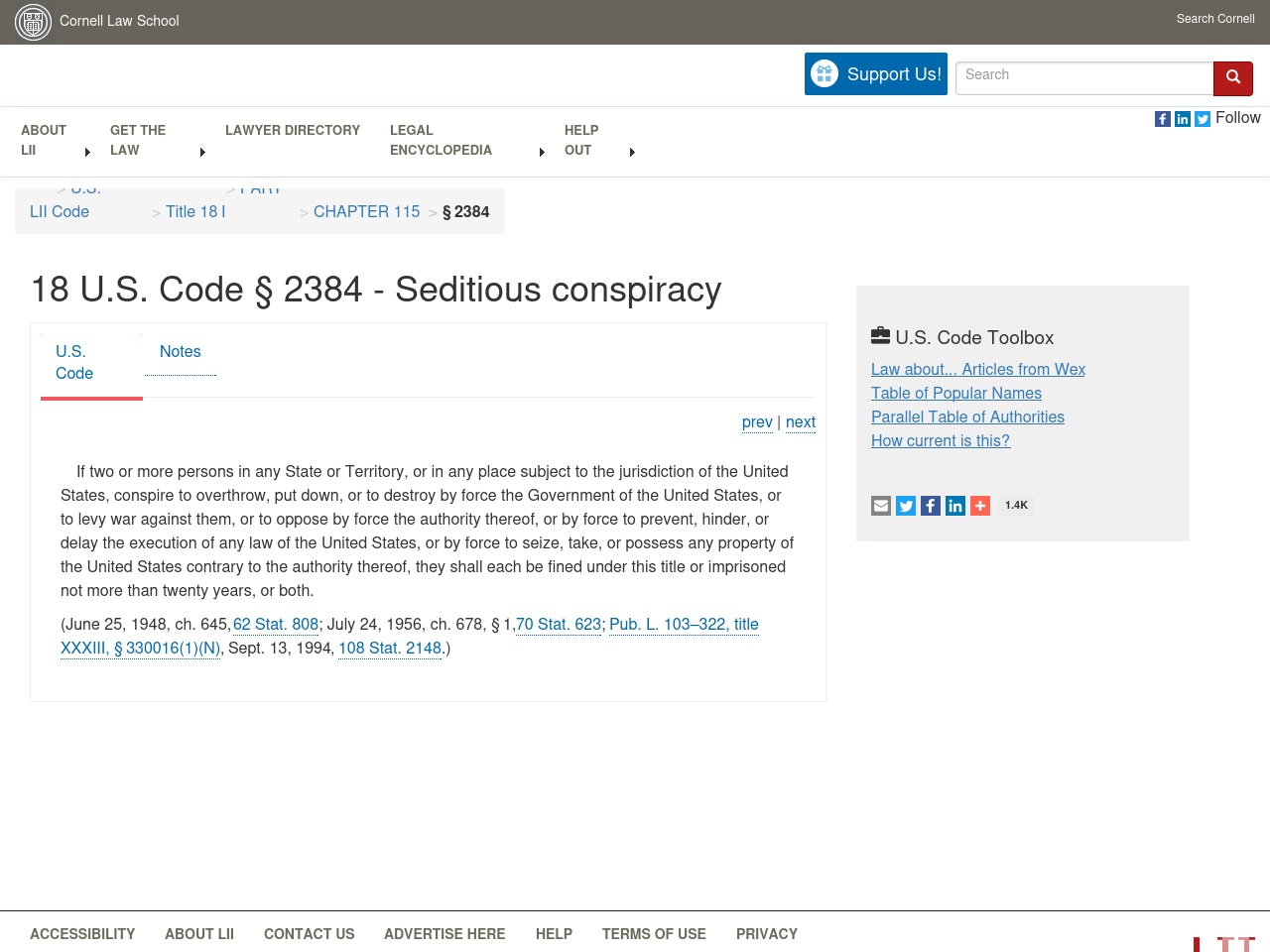1270x952 pixels.
Task: Click the Support Us! button
Action: click(876, 74)
